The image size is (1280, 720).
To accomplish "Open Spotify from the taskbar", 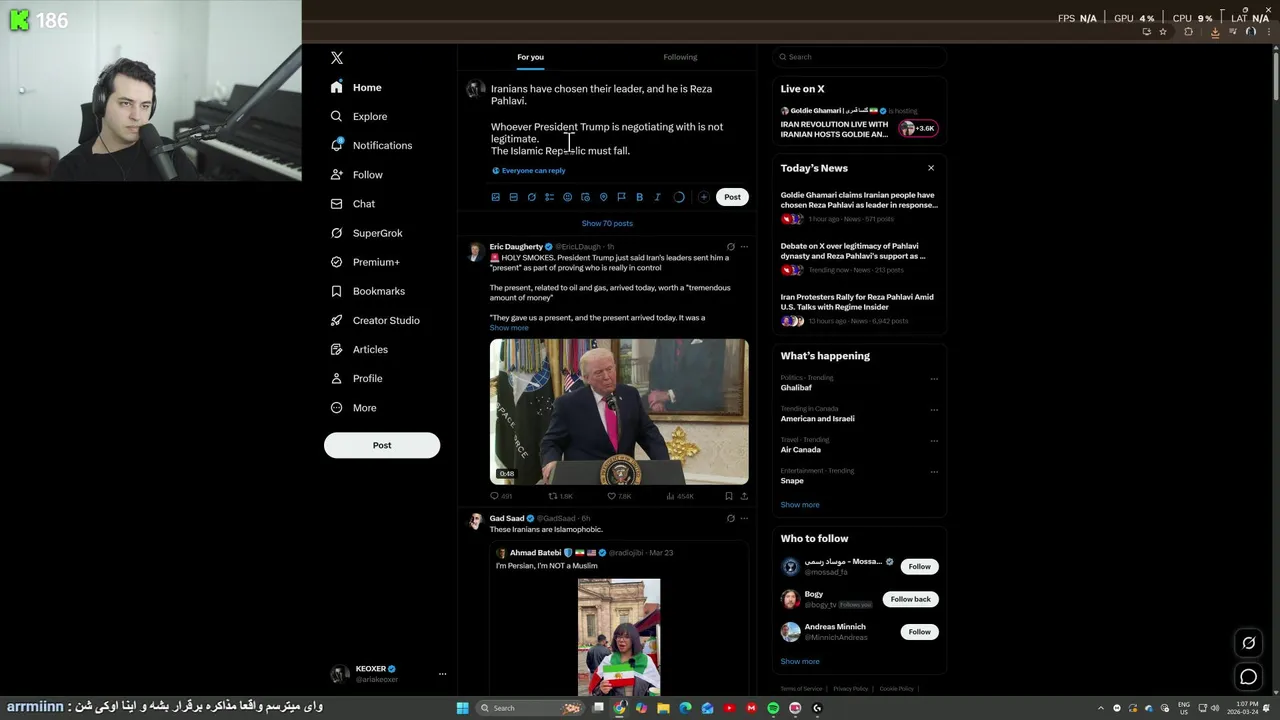I will pyautogui.click(x=773, y=708).
